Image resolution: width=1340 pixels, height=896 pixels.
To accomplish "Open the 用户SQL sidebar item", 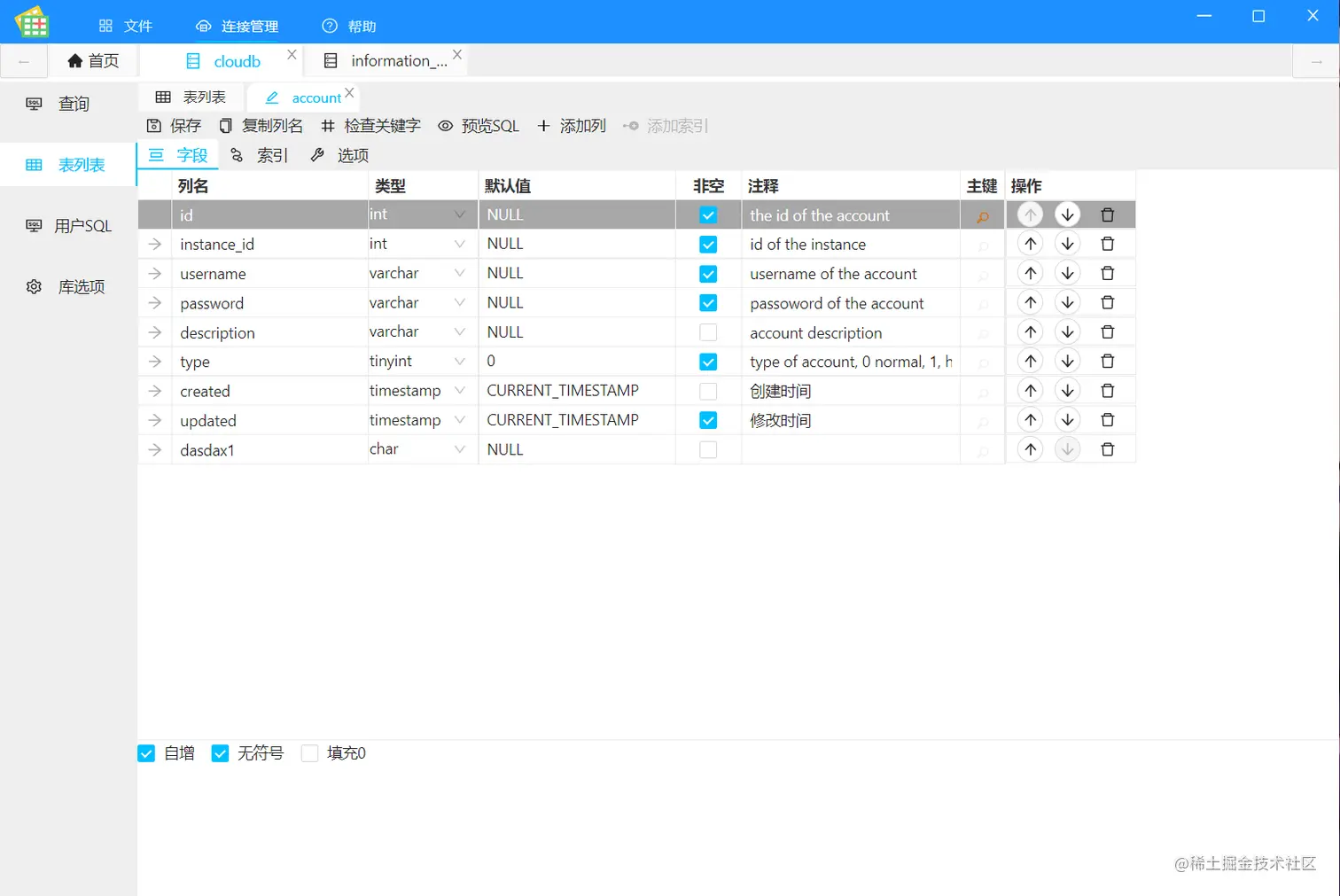I will click(x=68, y=226).
